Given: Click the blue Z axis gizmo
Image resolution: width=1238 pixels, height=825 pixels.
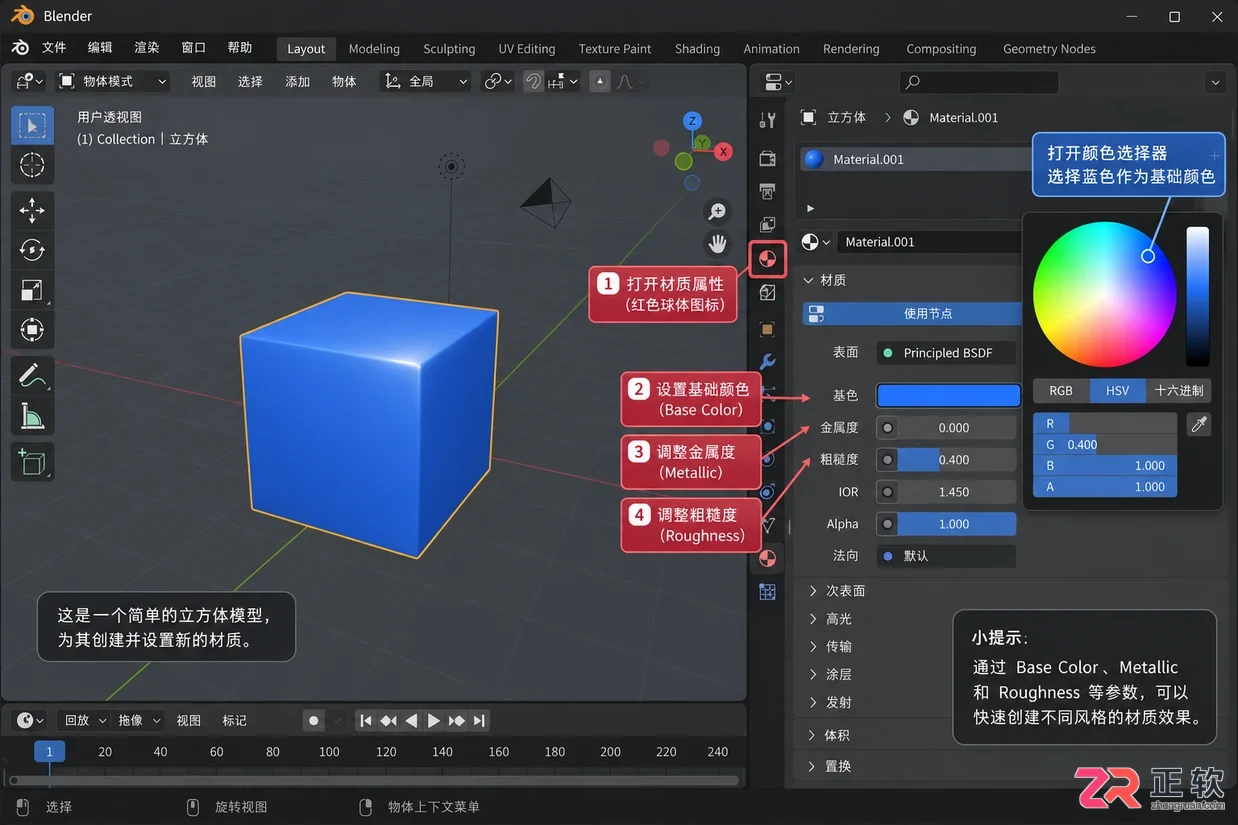Looking at the screenshot, I should [692, 122].
